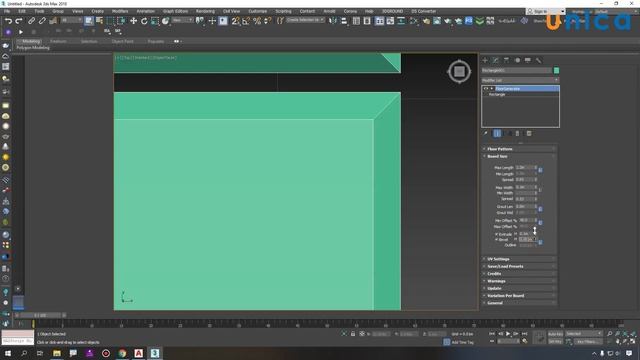Play the animation in playback controls

tap(508, 334)
